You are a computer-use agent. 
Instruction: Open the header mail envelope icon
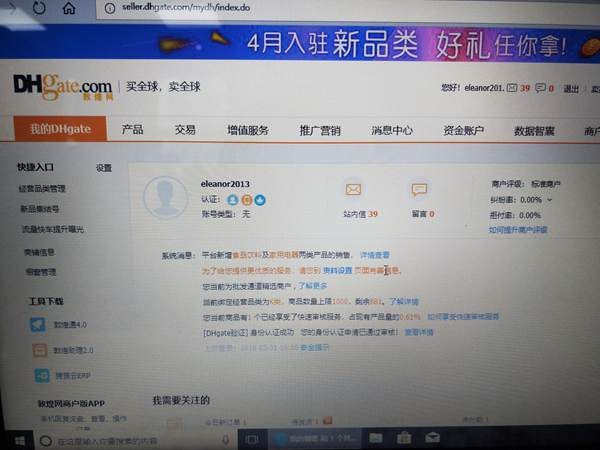click(x=512, y=88)
